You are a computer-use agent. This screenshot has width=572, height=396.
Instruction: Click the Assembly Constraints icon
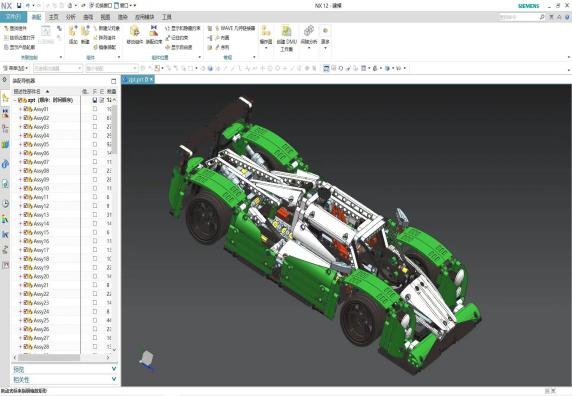(154, 34)
